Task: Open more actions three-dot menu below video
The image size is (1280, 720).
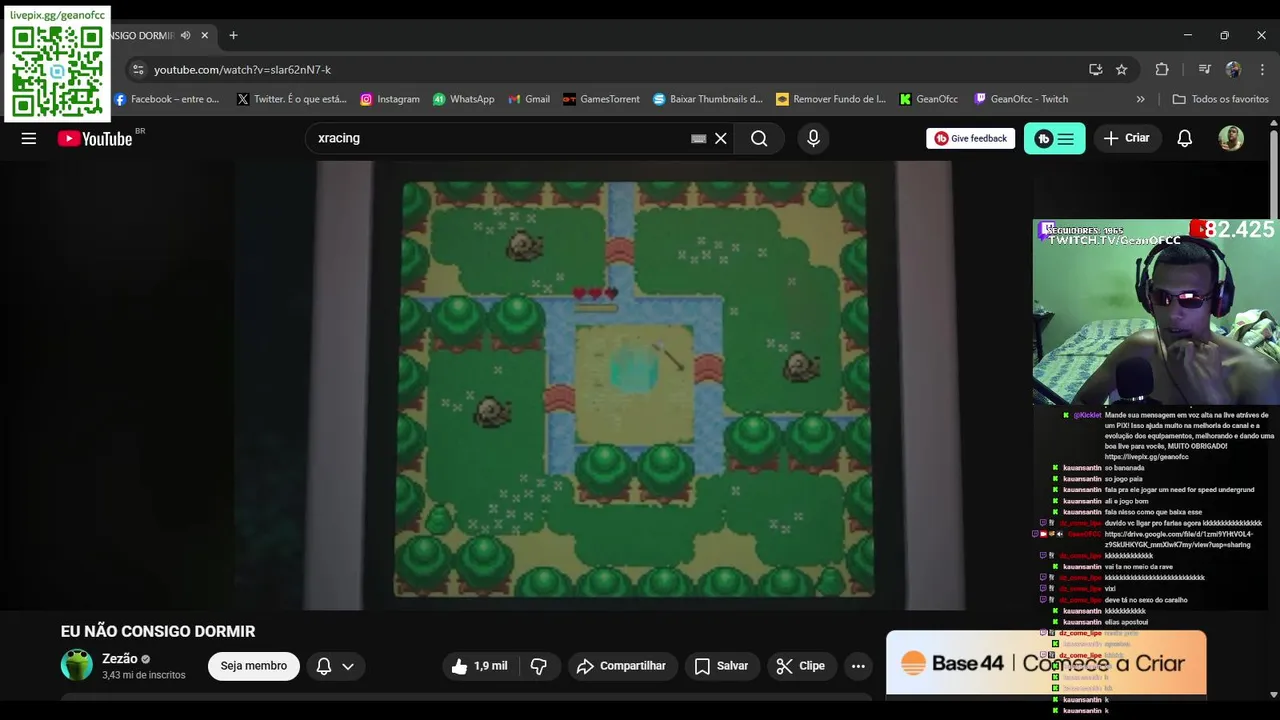Action: (x=858, y=666)
